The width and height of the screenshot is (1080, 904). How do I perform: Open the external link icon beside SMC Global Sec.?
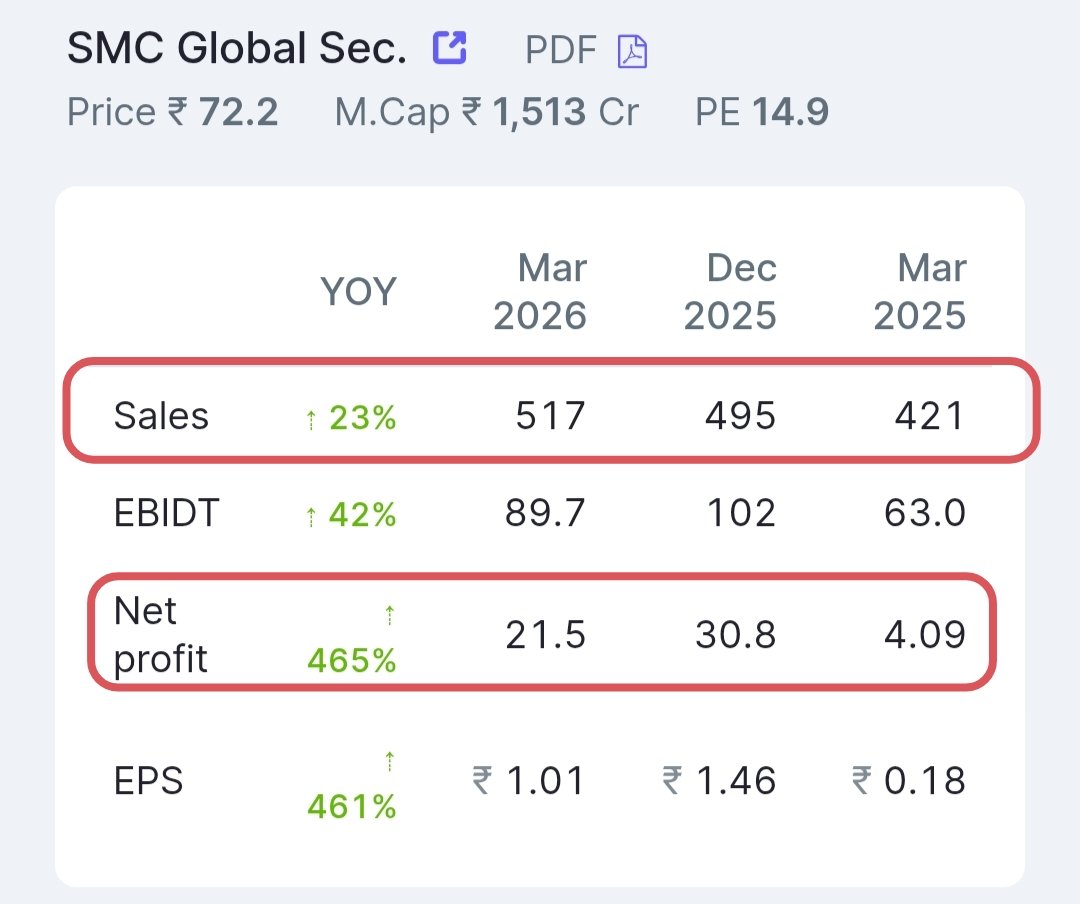tap(450, 48)
